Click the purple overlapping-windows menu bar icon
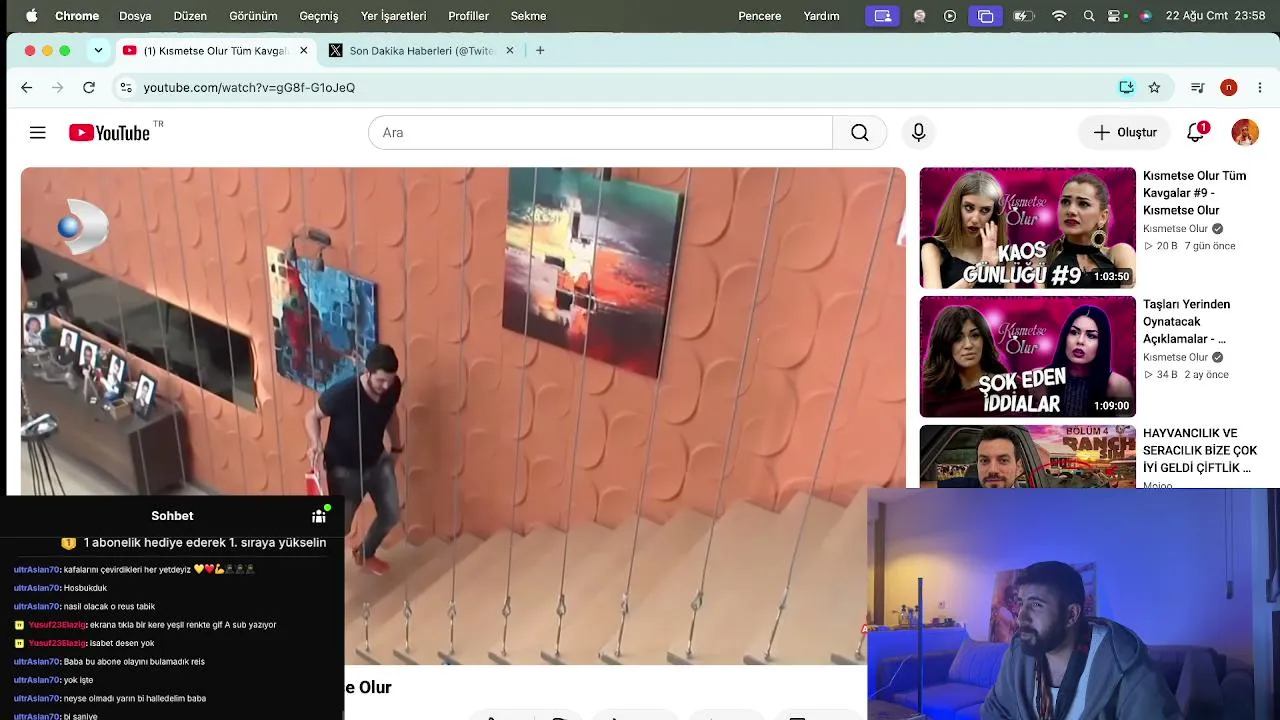The width and height of the screenshot is (1280, 720). click(985, 16)
